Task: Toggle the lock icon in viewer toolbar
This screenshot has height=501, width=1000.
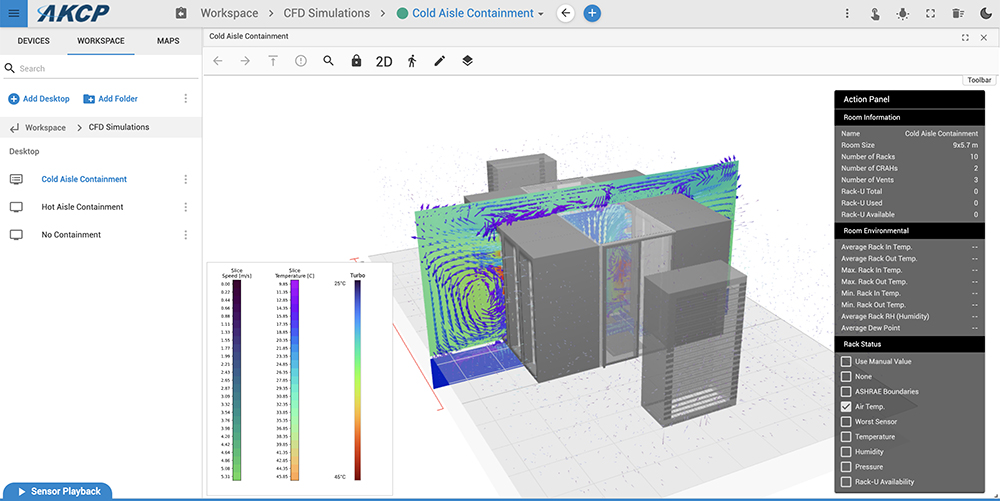Action: 356,61
